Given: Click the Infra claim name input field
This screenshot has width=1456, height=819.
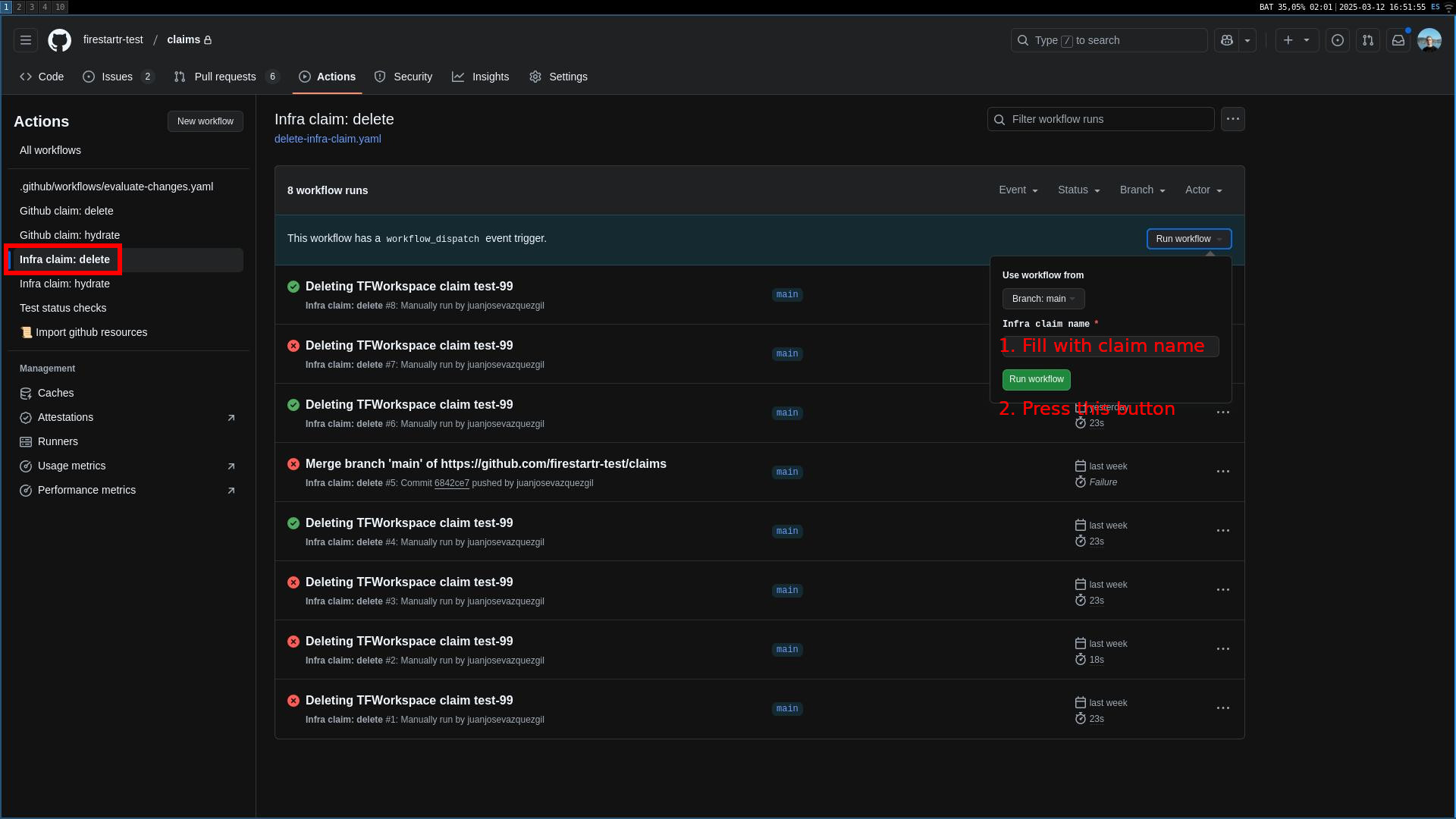Looking at the screenshot, I should coord(1109,347).
